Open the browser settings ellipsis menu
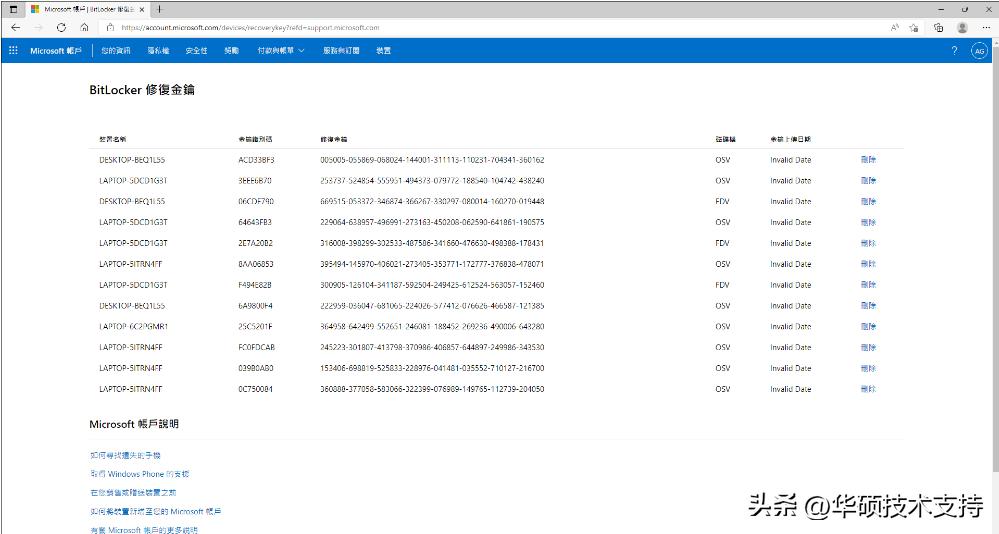 (x=987, y=27)
